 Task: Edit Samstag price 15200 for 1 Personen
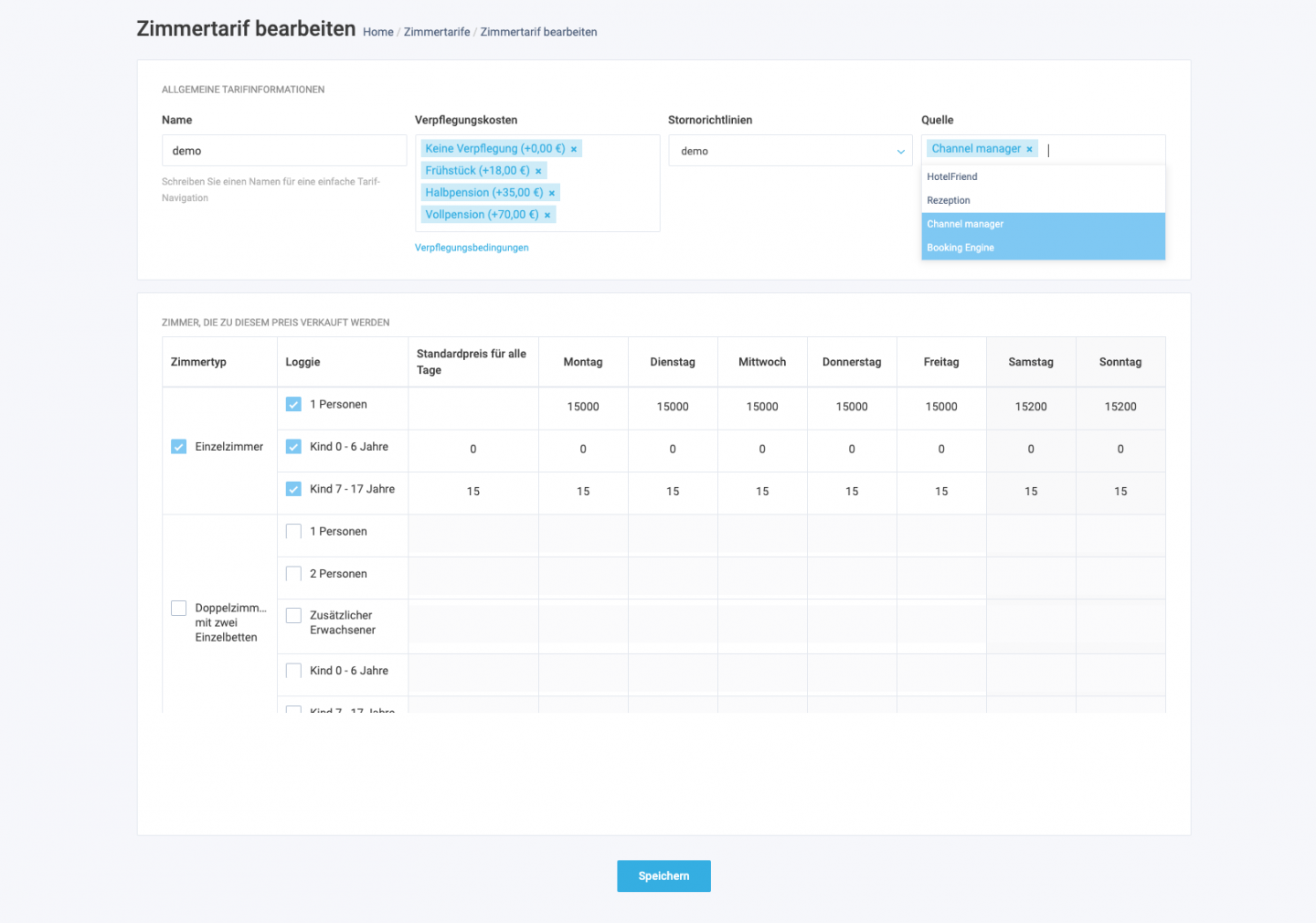click(x=1031, y=408)
